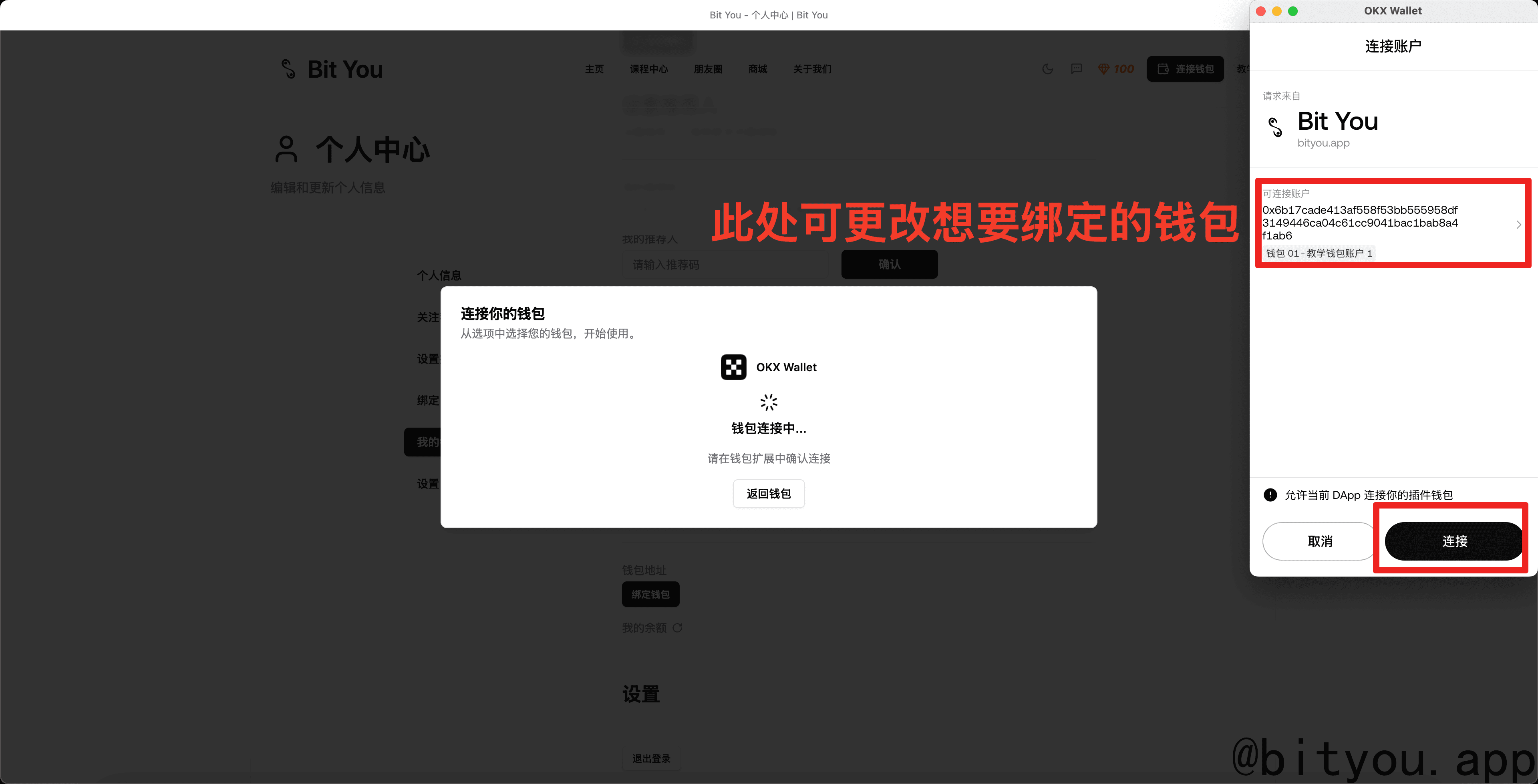Click the loading spinner icon in dialog
1538x784 pixels.
(x=769, y=402)
